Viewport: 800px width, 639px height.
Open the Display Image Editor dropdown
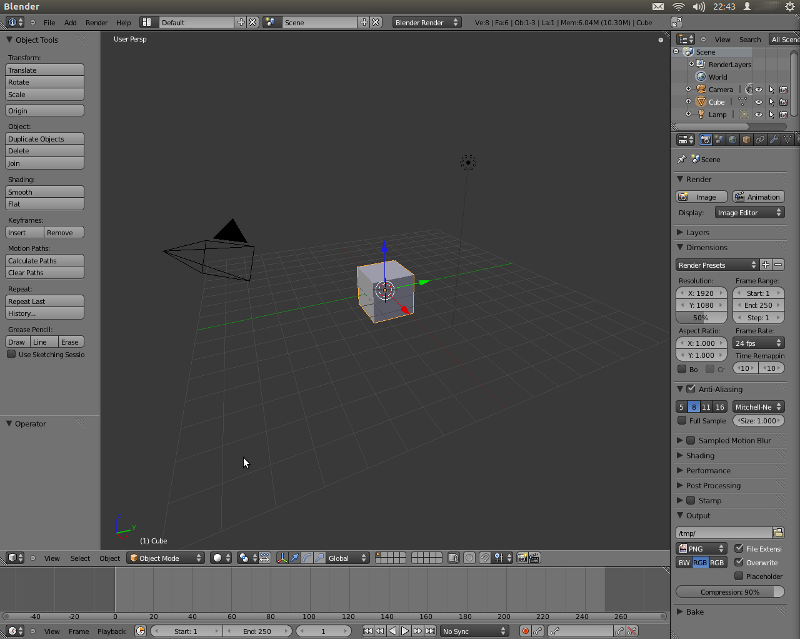749,212
